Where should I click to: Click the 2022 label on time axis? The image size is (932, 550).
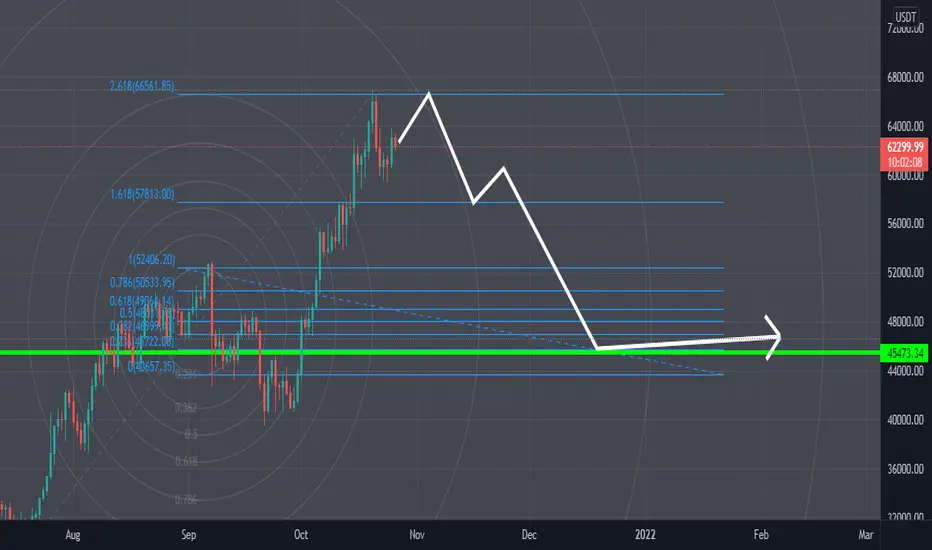pyautogui.click(x=645, y=535)
